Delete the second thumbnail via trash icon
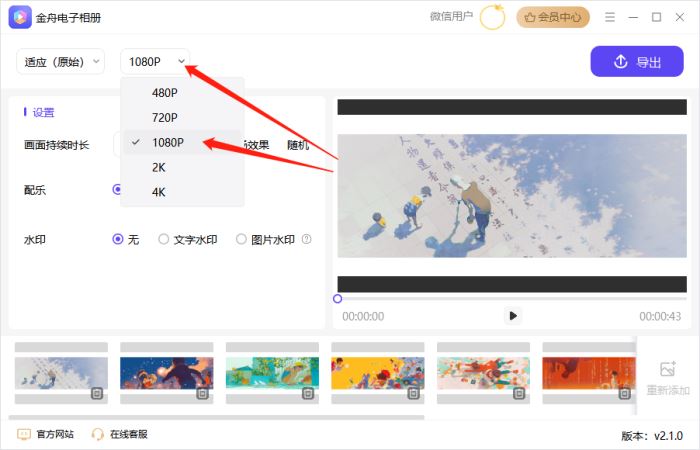 202,394
